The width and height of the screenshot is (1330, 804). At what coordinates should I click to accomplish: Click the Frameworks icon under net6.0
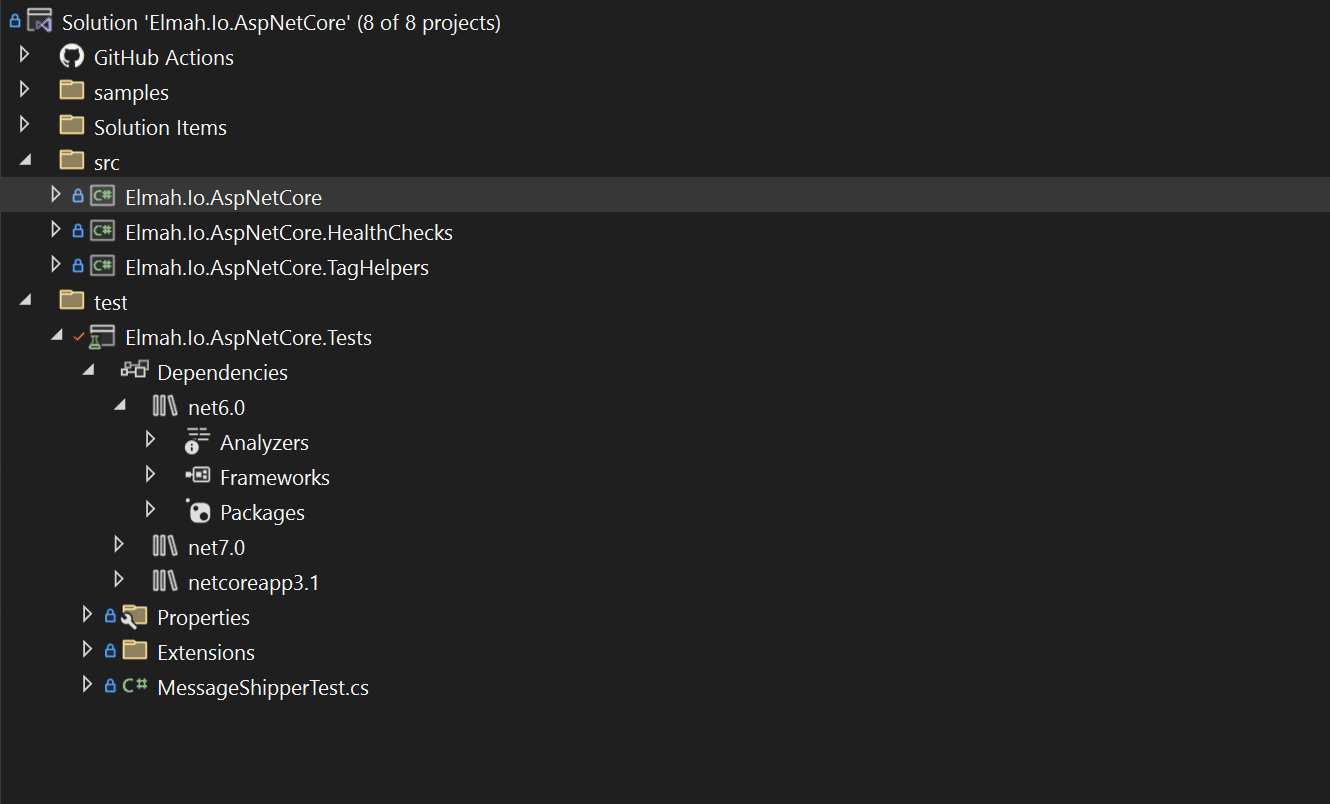click(198, 477)
